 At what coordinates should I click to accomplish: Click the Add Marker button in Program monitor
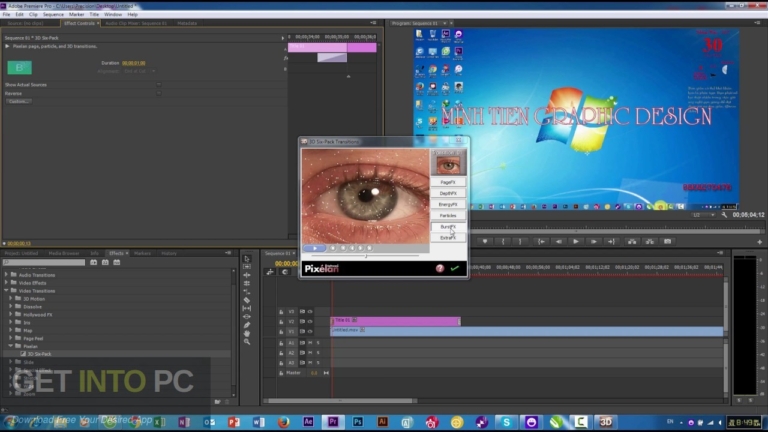tap(485, 241)
